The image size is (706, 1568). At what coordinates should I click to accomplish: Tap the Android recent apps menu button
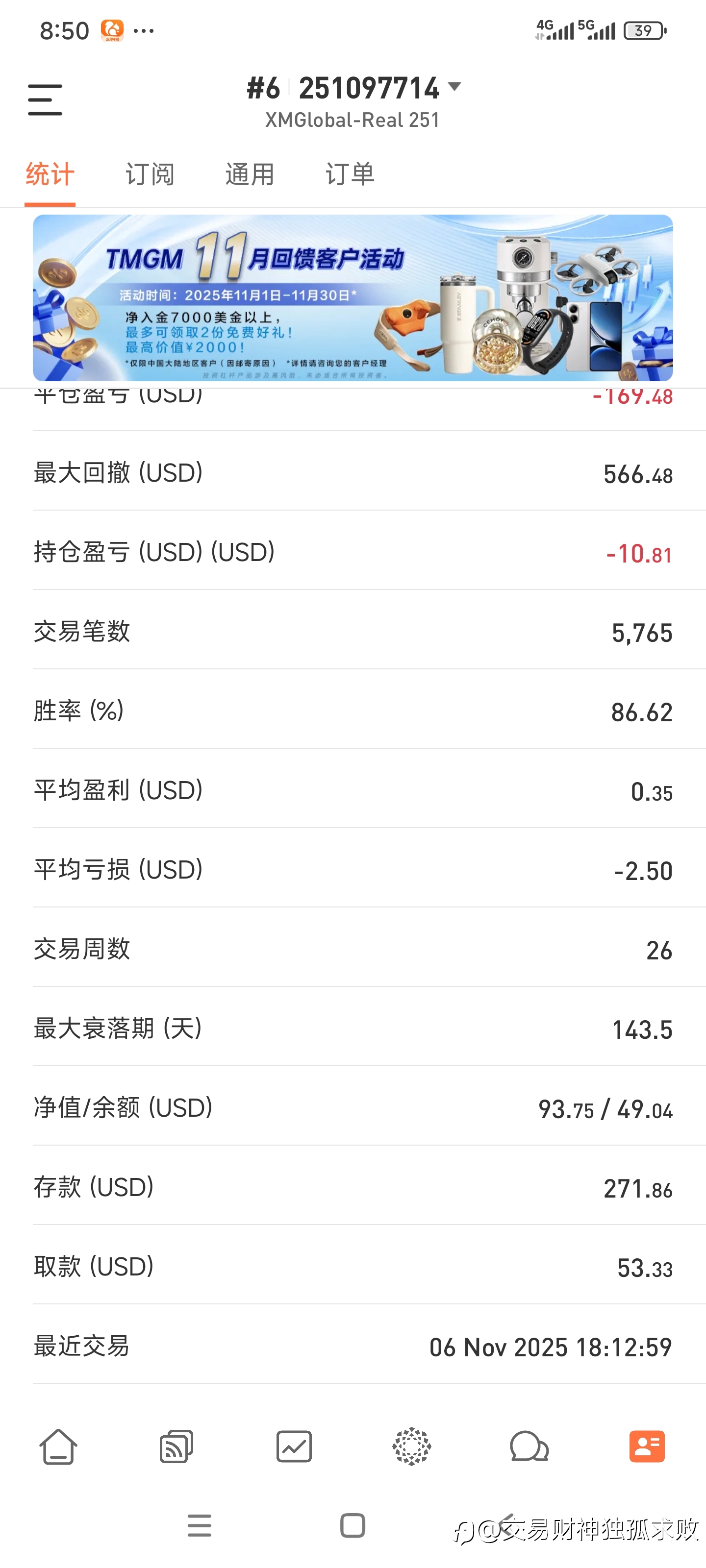click(x=199, y=1525)
